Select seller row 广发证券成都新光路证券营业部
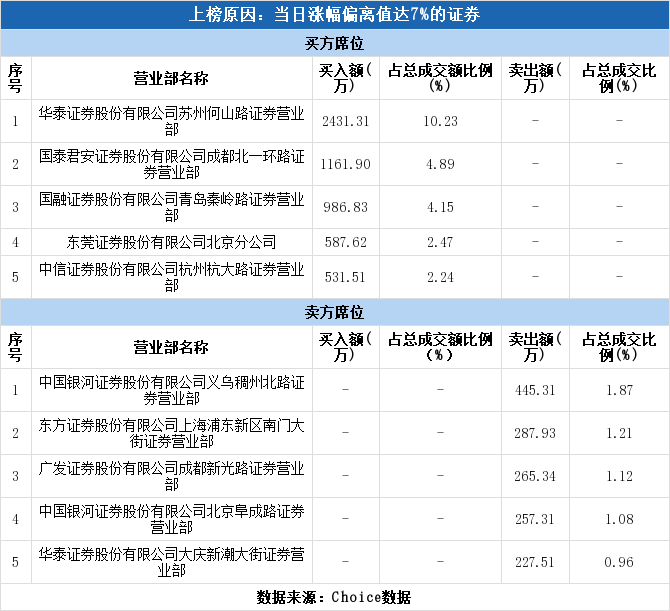This screenshot has width=670, height=611. pyautogui.click(x=335, y=476)
